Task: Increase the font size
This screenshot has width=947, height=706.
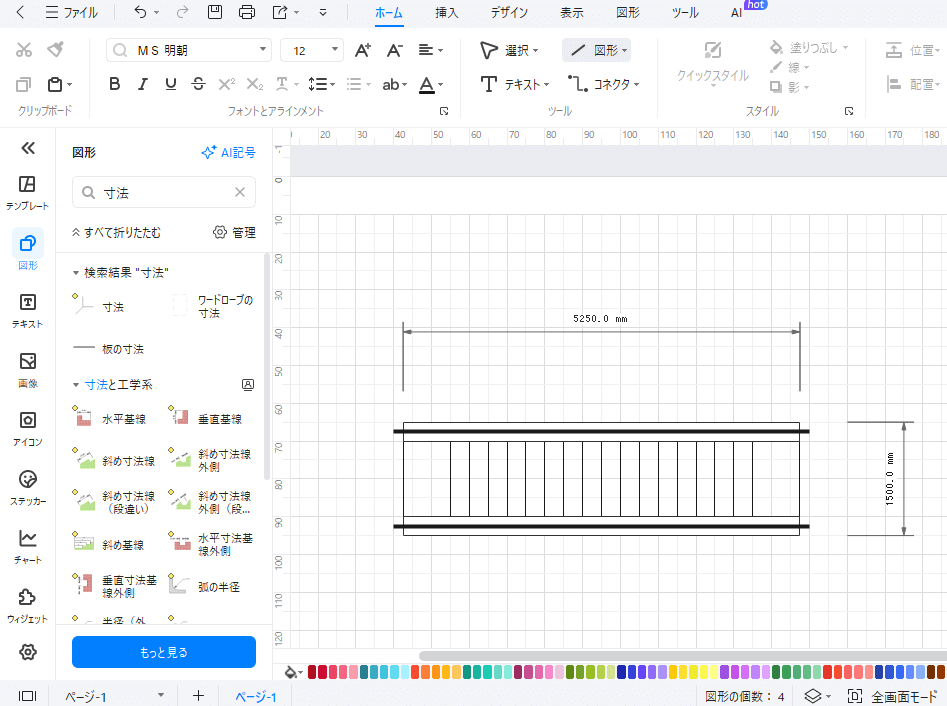Action: pos(362,50)
